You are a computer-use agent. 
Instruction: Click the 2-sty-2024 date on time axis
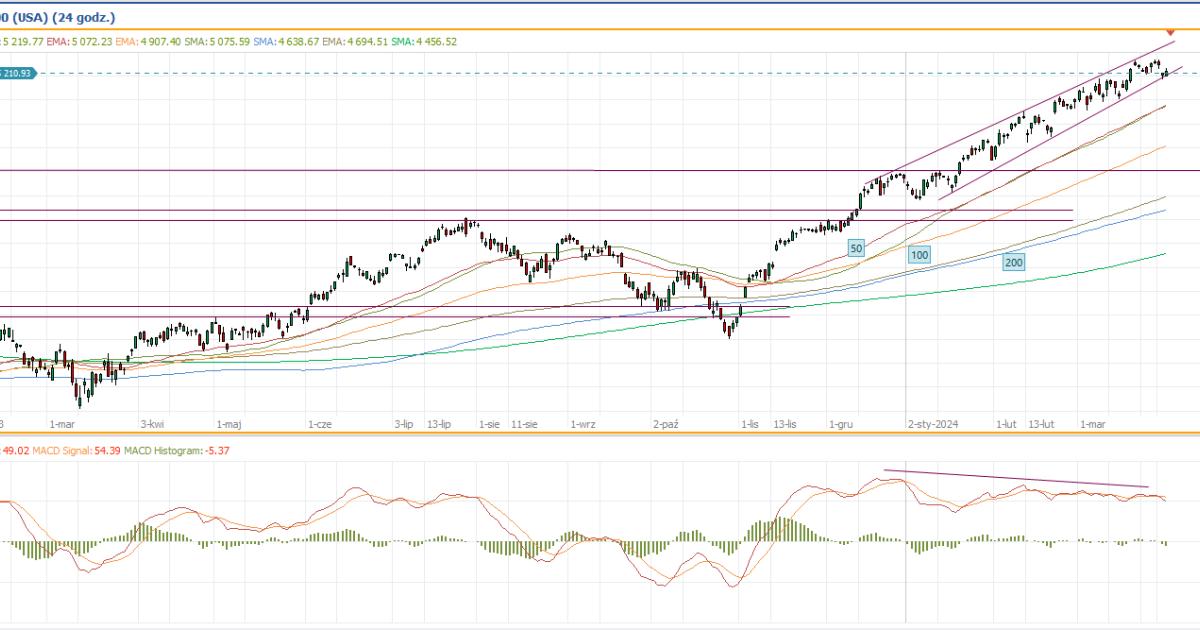(932, 424)
